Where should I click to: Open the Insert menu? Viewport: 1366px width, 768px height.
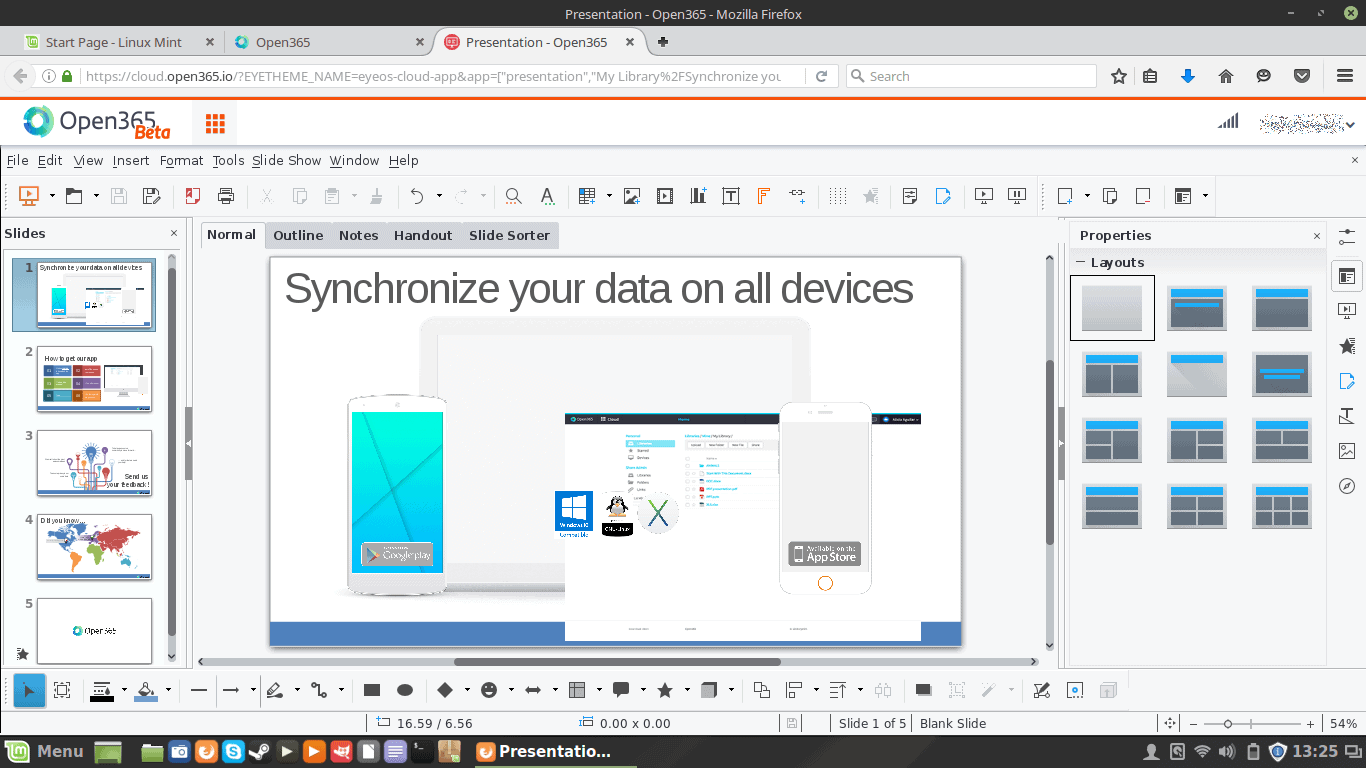tap(131, 160)
